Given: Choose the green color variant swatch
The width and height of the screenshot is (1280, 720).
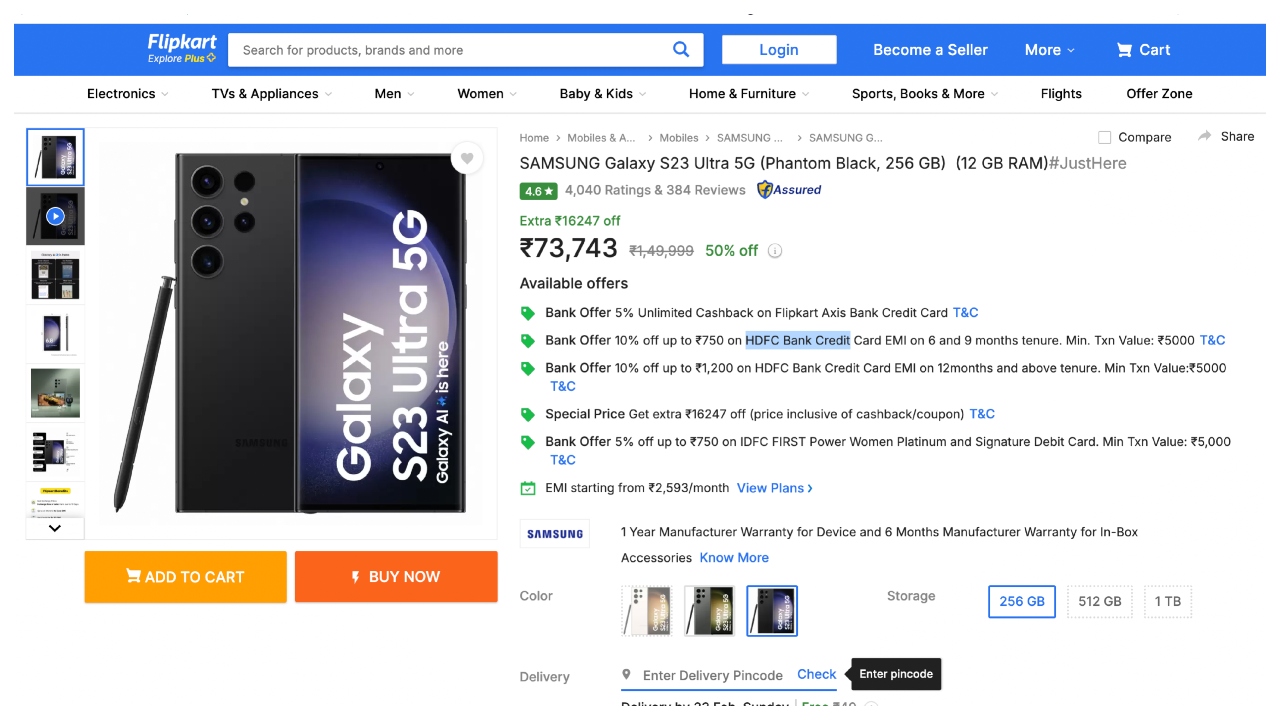Looking at the screenshot, I should pyautogui.click(x=709, y=611).
